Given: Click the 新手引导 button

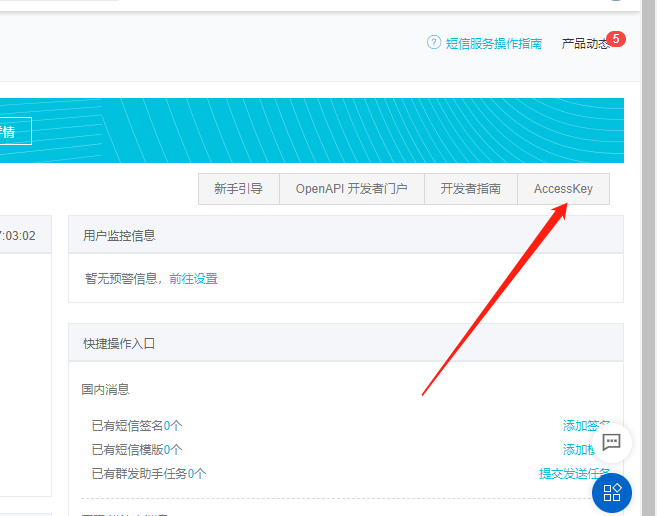Looking at the screenshot, I should 238,189.
